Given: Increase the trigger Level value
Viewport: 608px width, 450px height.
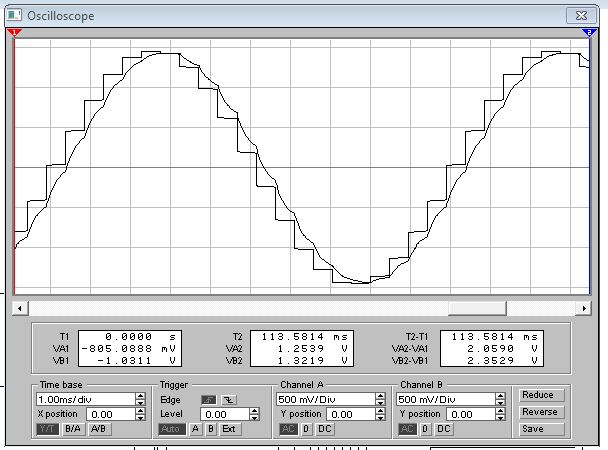Looking at the screenshot, I should tap(254, 411).
